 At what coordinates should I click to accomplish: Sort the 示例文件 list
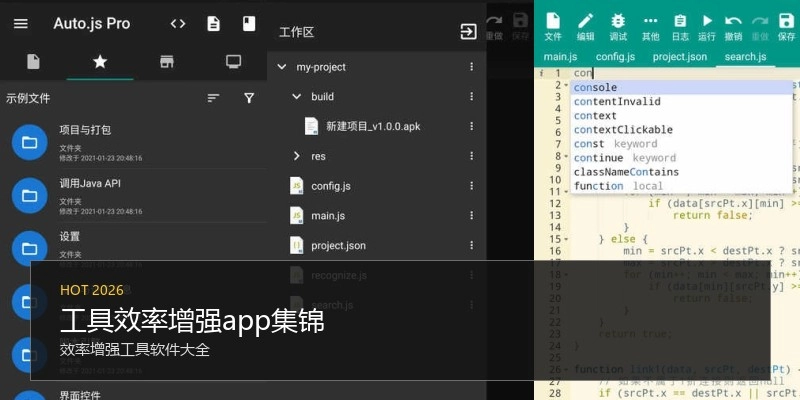[x=214, y=98]
